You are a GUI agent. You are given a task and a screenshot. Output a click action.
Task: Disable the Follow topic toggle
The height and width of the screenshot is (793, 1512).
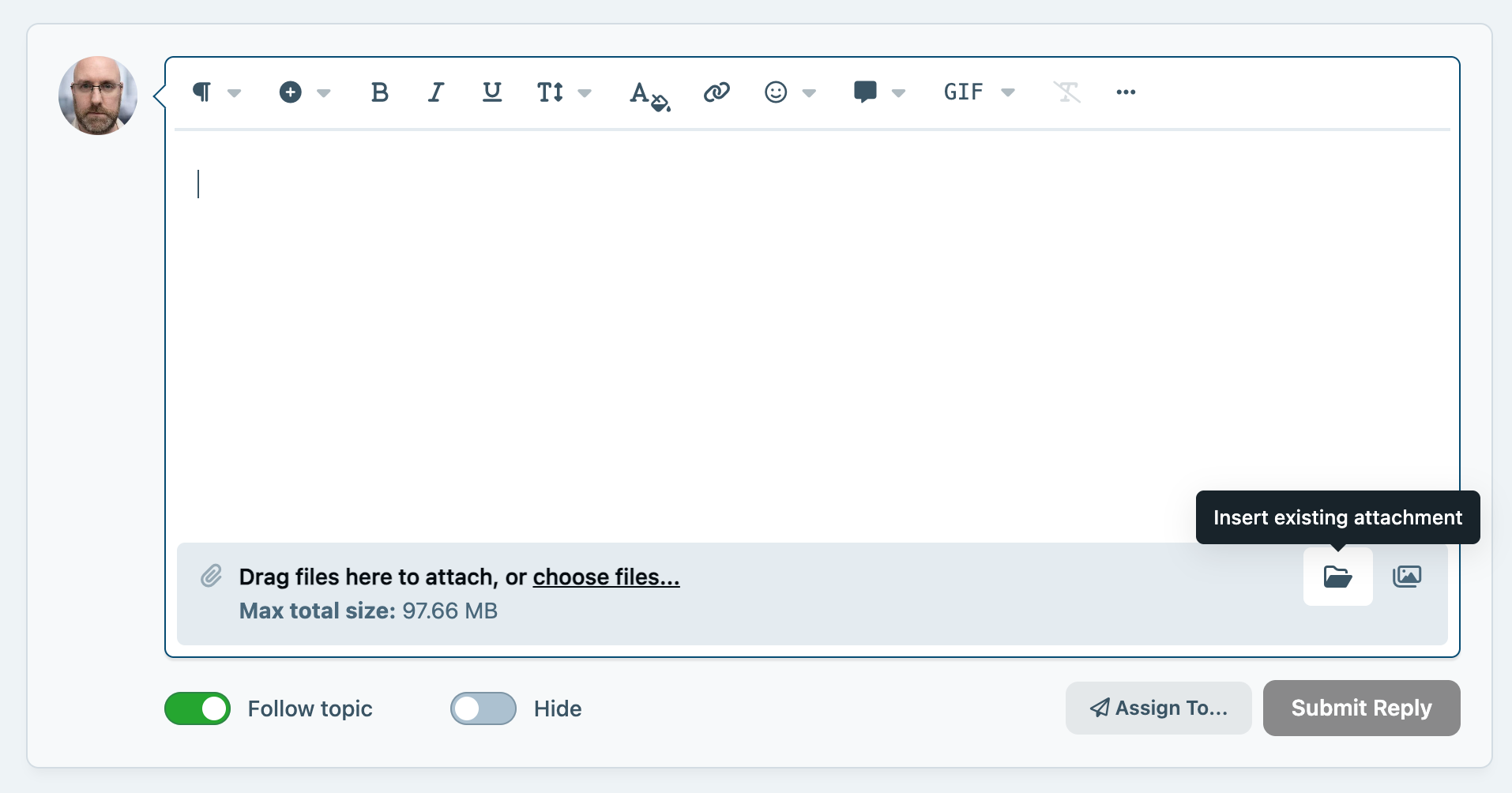pyautogui.click(x=197, y=708)
